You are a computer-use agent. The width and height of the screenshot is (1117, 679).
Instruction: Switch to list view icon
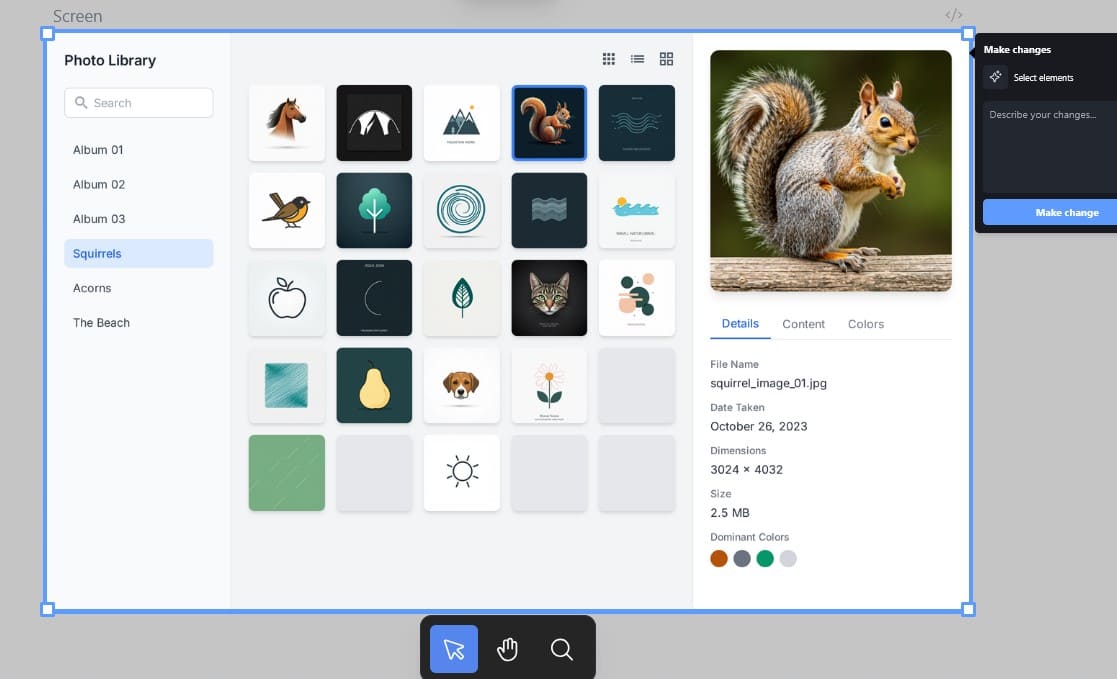[637, 59]
